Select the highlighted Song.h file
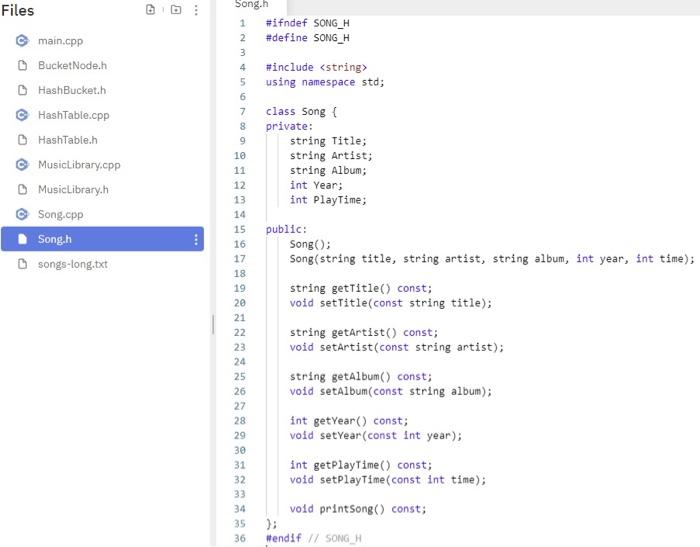 coord(102,239)
